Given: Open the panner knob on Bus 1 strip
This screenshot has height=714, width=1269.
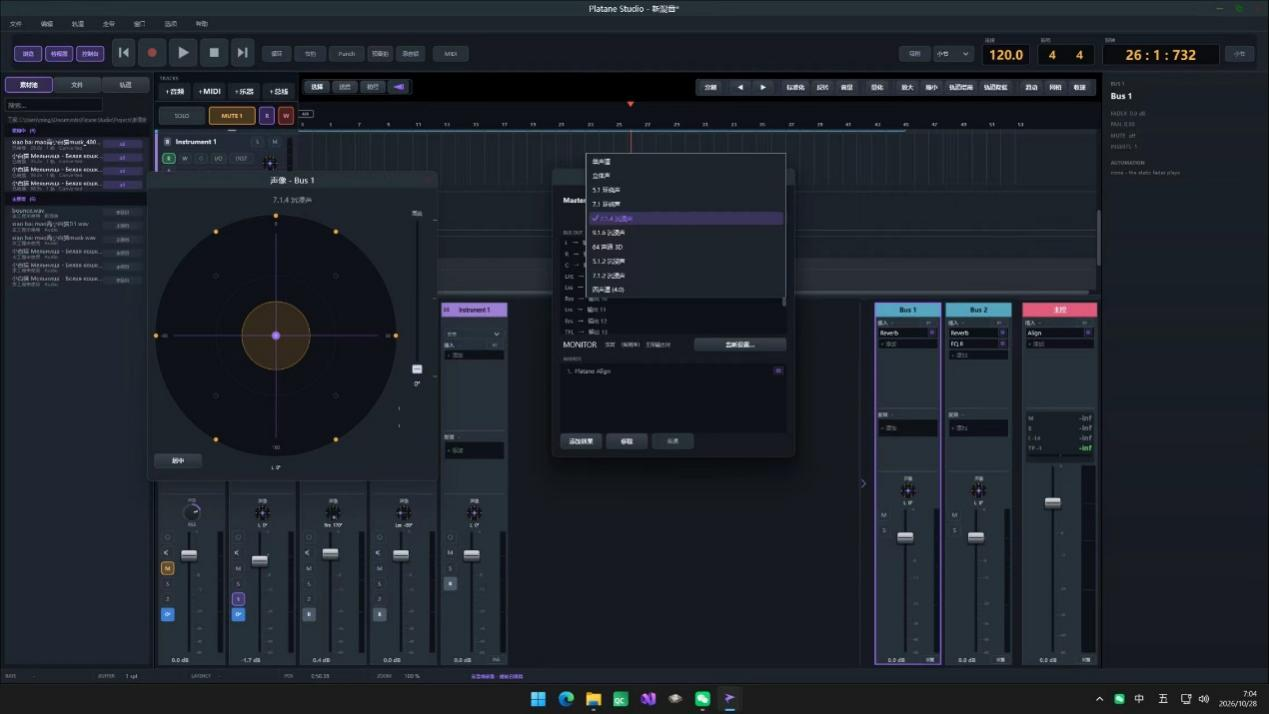Looking at the screenshot, I should [x=908, y=491].
